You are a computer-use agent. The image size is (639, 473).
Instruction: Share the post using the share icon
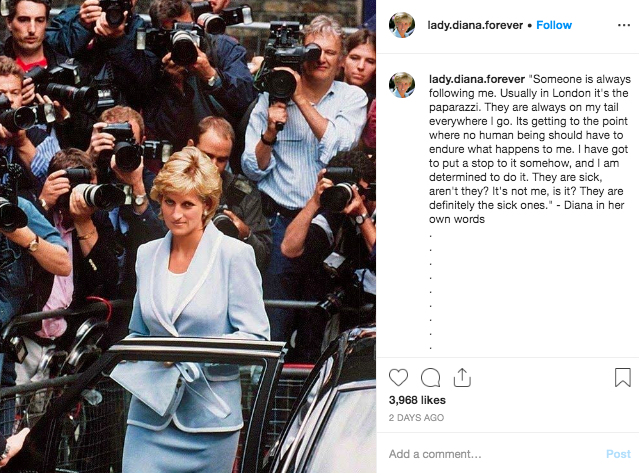pos(462,377)
